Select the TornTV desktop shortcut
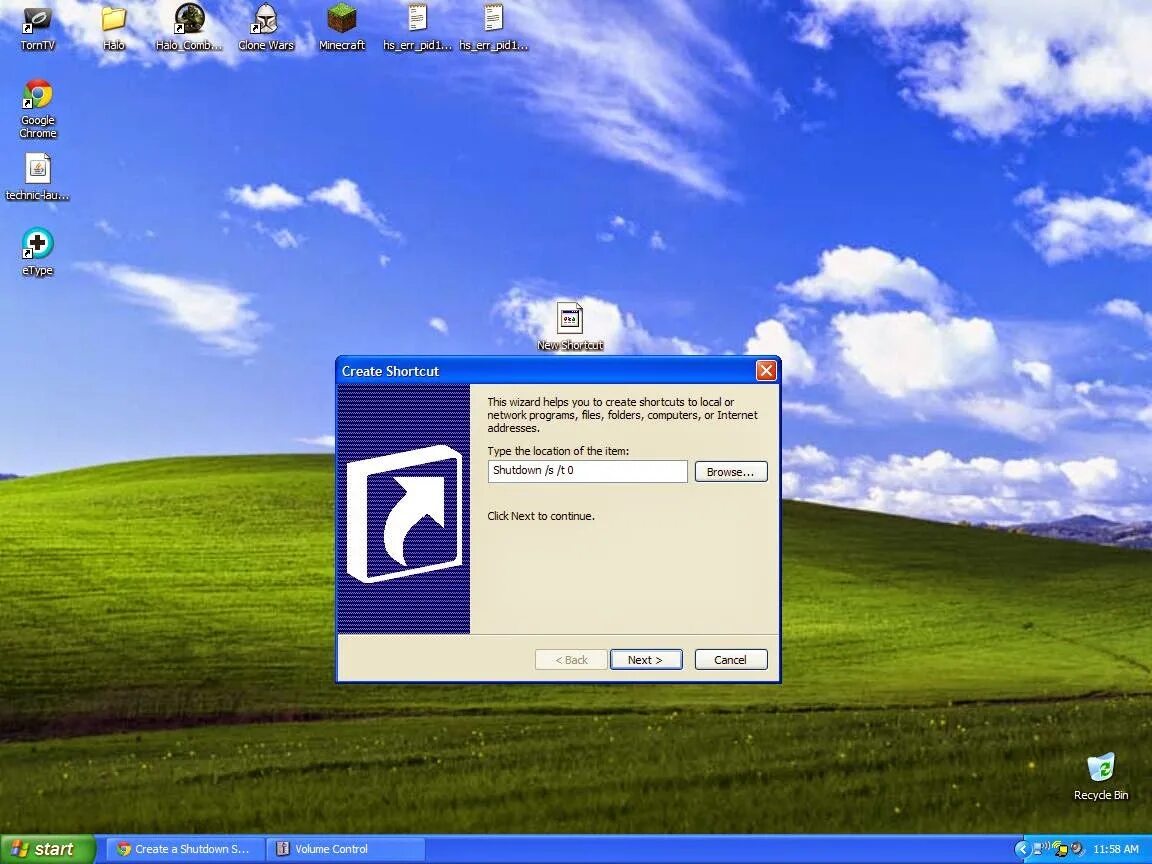Viewport: 1152px width, 864px height. pyautogui.click(x=37, y=28)
